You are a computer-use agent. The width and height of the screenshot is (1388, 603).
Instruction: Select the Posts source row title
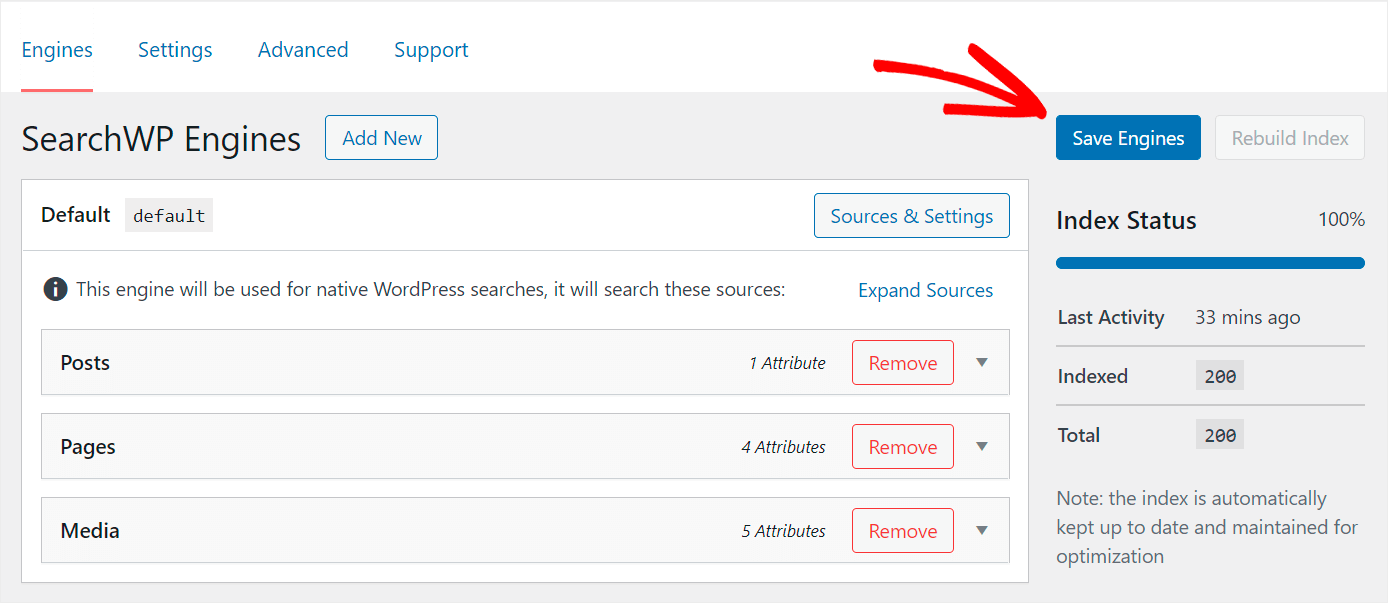[85, 363]
